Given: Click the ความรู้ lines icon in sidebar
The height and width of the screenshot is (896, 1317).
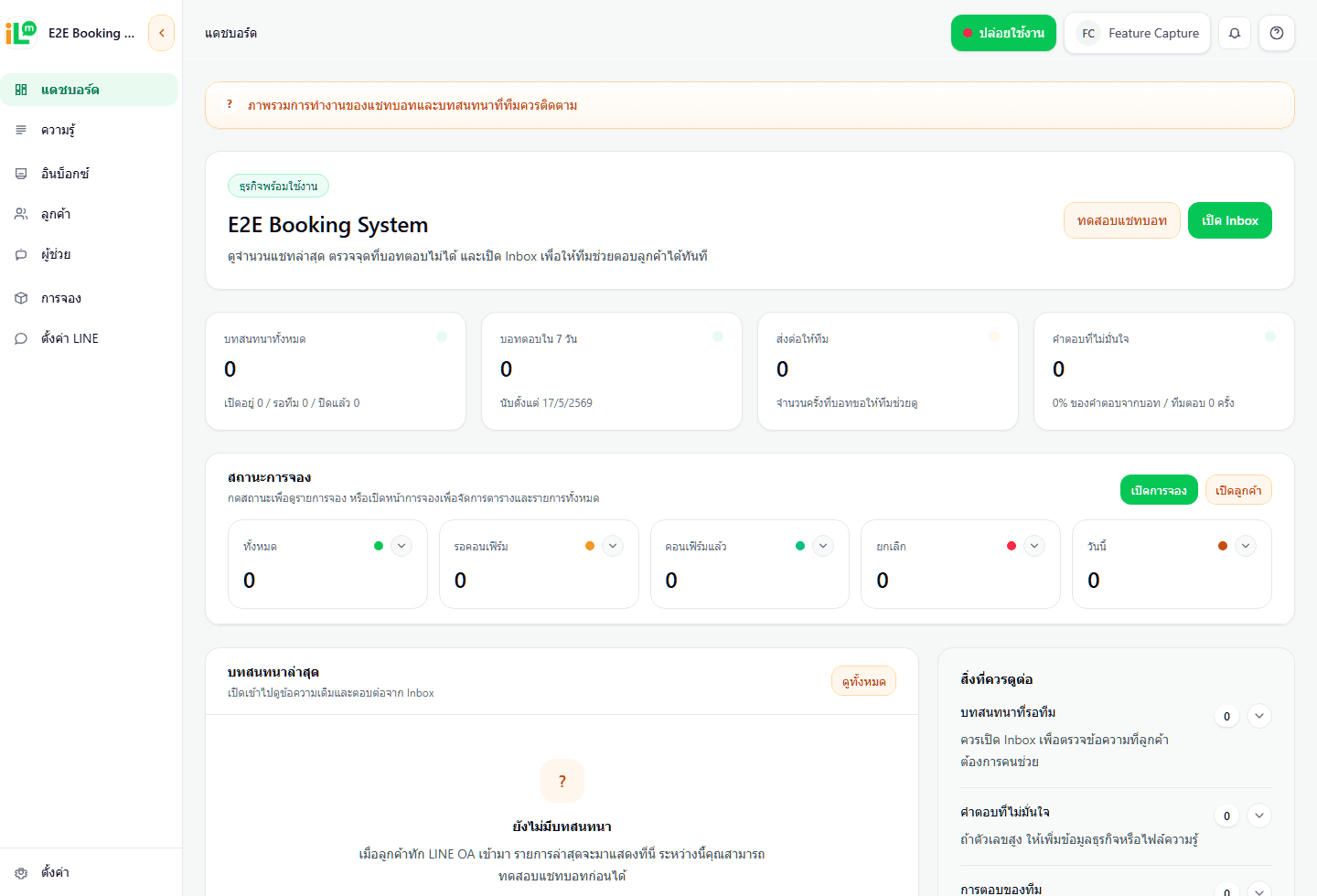Looking at the screenshot, I should coord(21,130).
